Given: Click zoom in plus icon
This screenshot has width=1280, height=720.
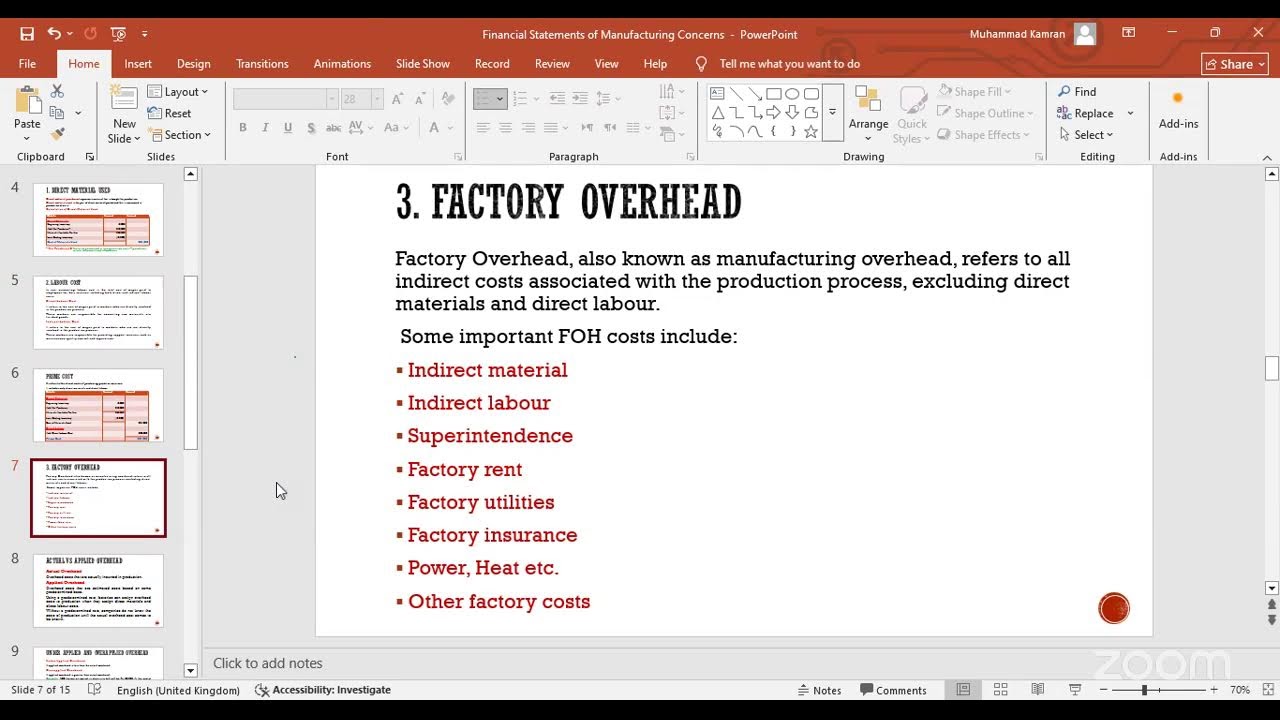Looking at the screenshot, I should (x=1214, y=690).
